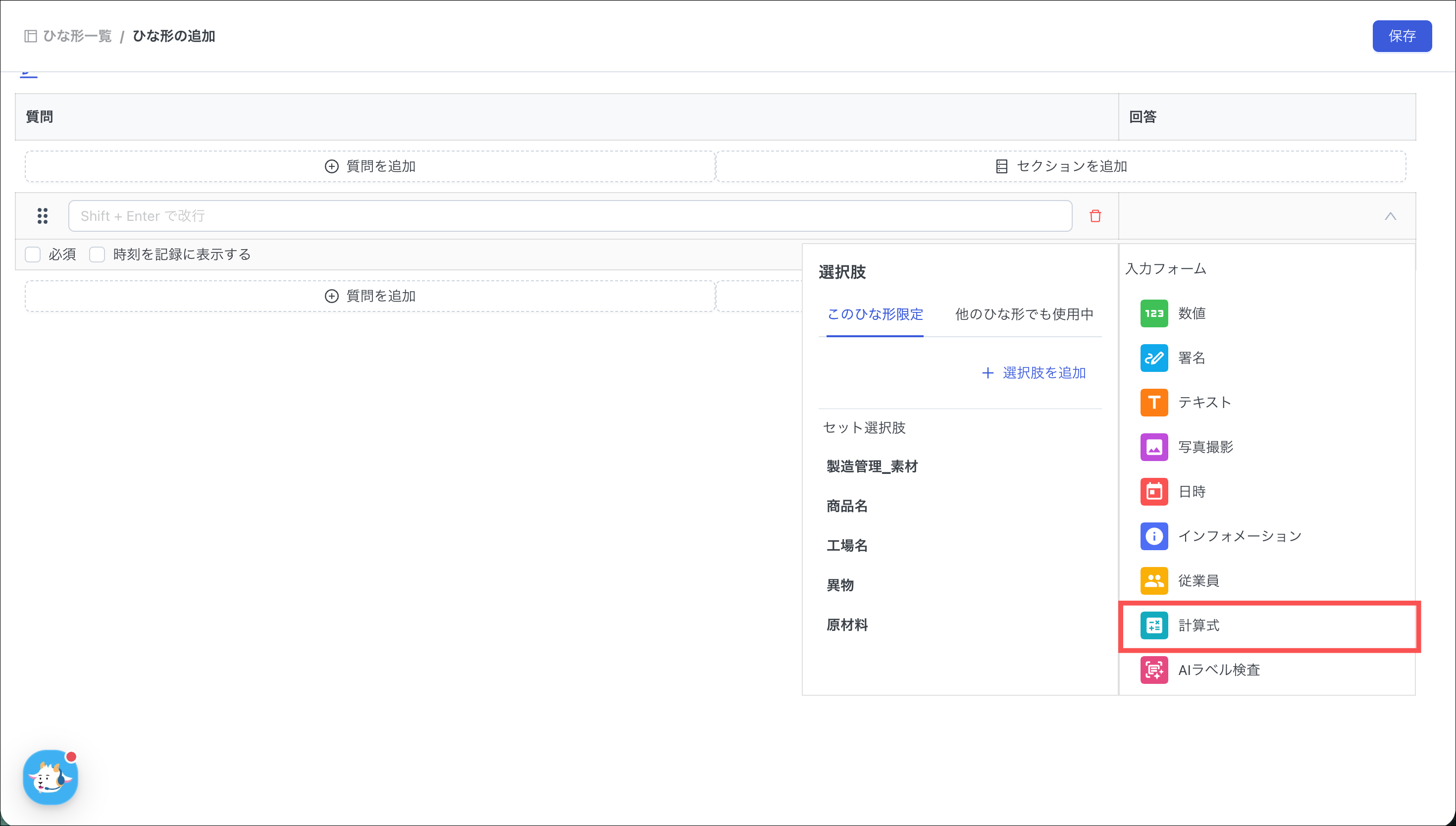Screen dimensions: 1456x826
Task: Open the chat mascot assistant
Action: tap(51, 777)
